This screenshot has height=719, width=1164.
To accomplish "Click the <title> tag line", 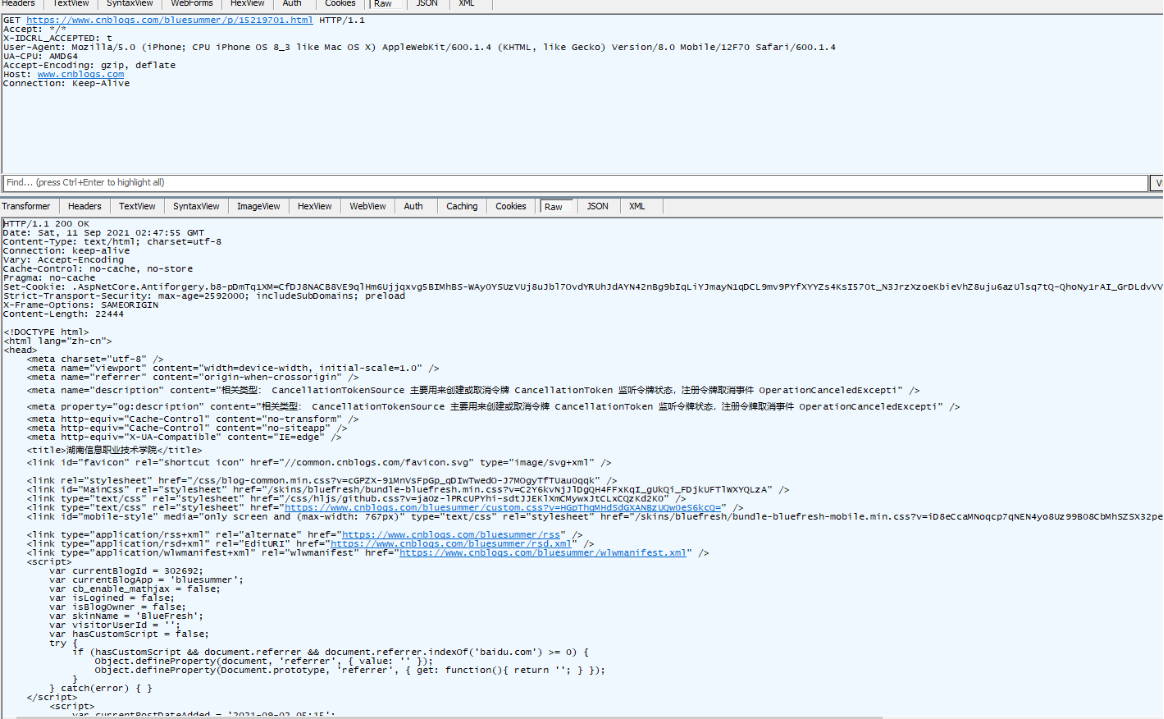I will 114,450.
